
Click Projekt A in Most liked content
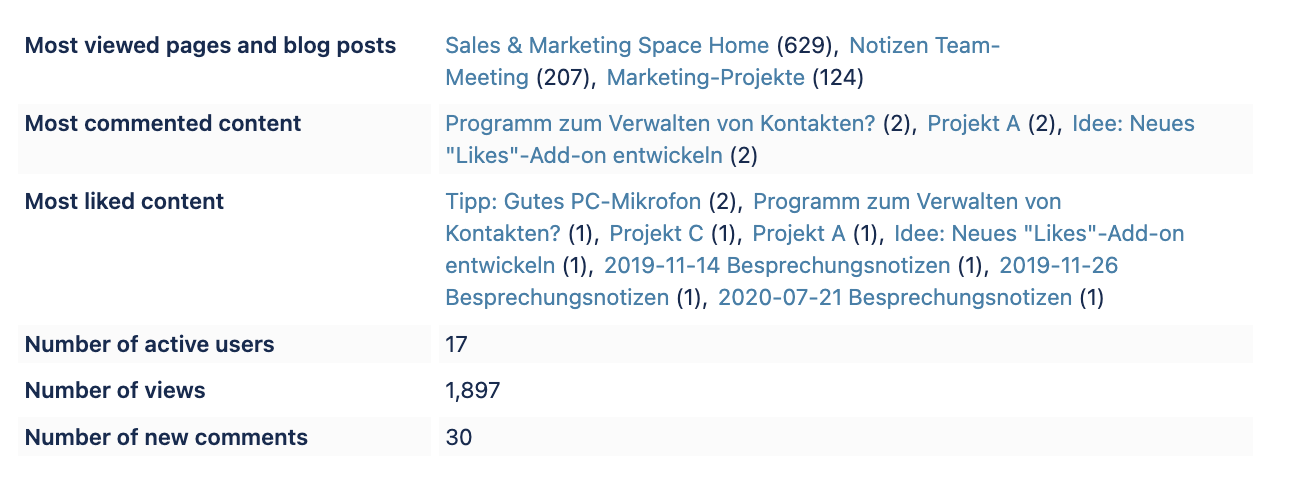pyautogui.click(x=798, y=234)
